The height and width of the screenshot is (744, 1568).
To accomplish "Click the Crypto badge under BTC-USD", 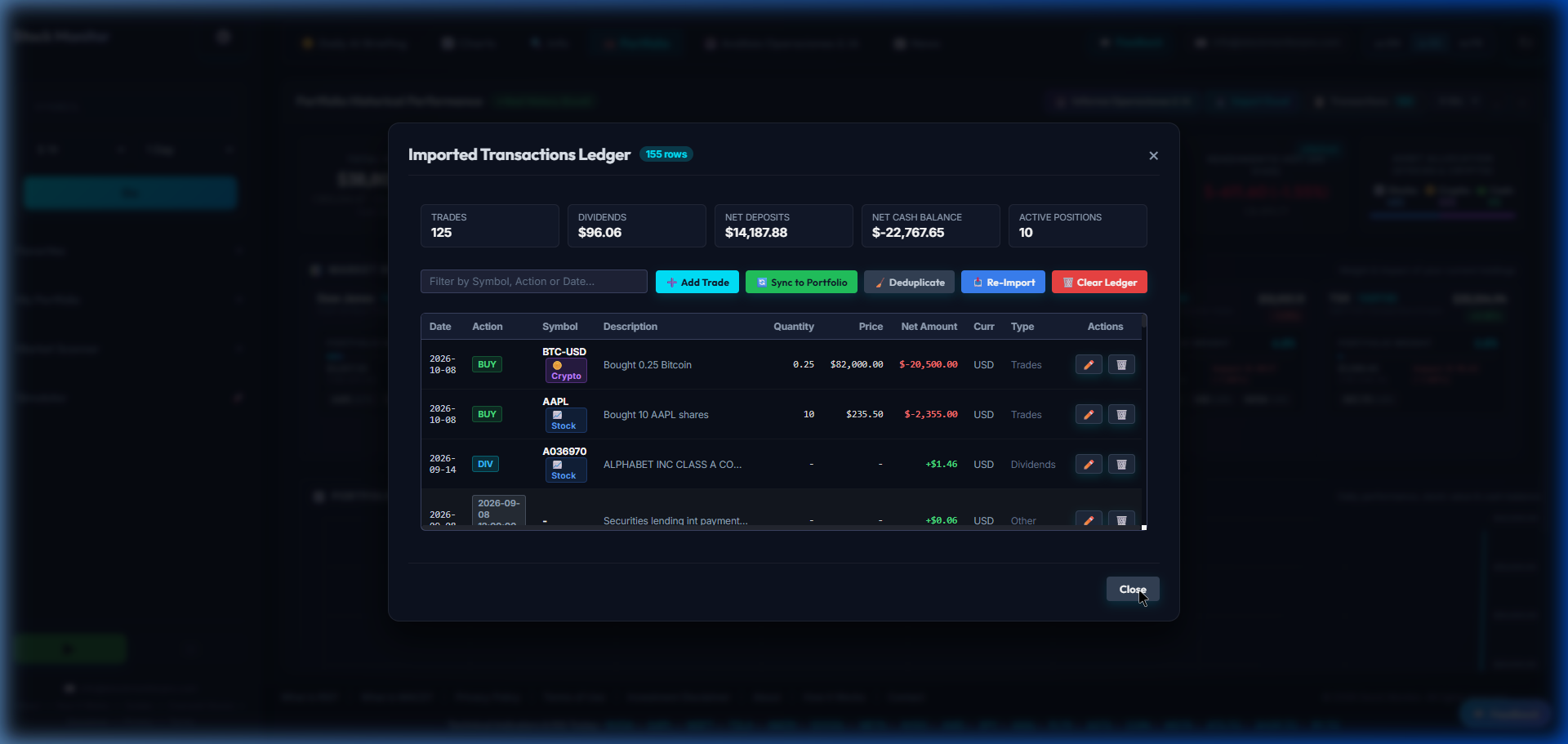I will pos(566,371).
